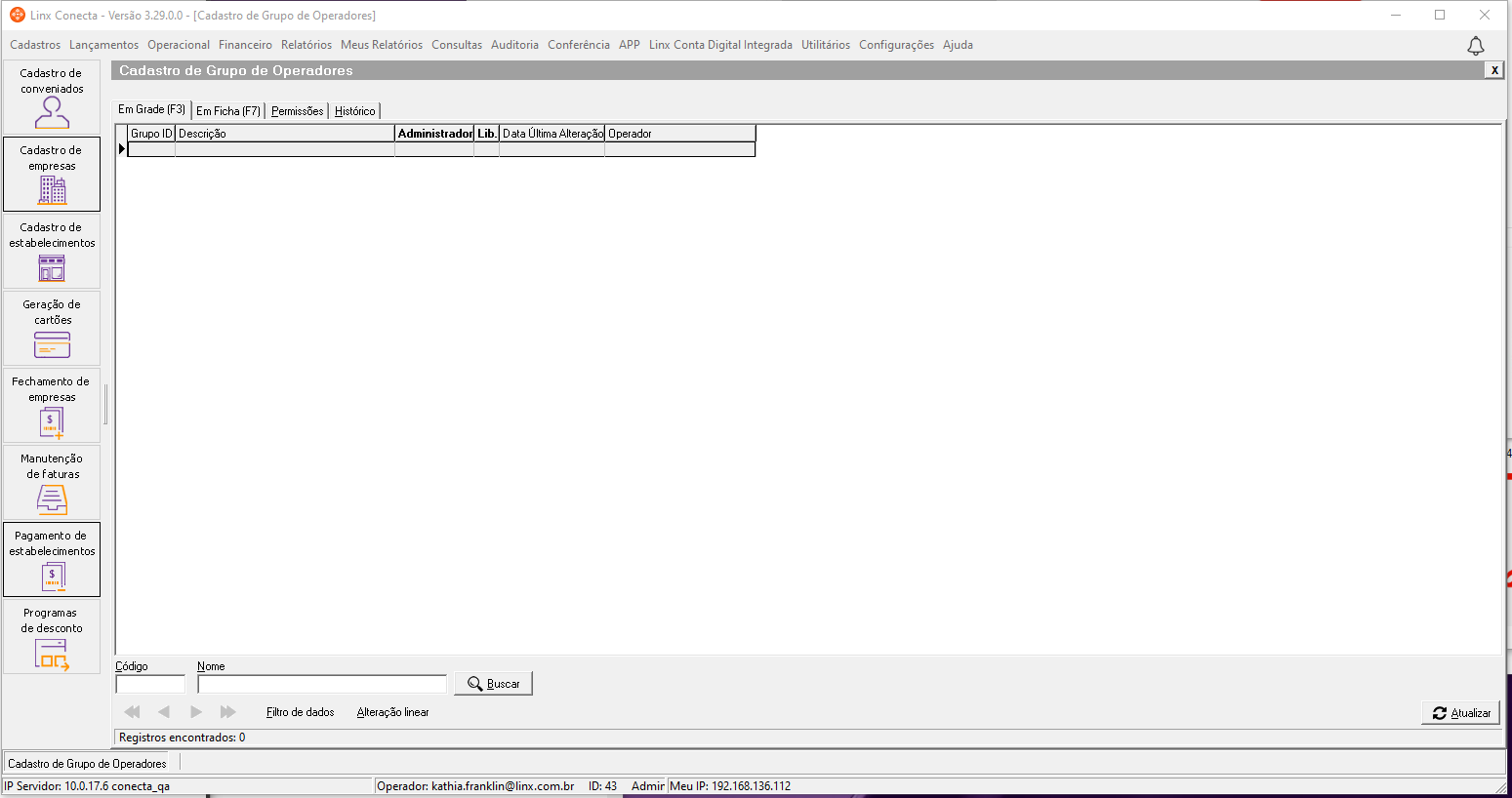
Task: Open Cadastro de estabelecimentos sidebar shortcut
Action: (52, 252)
